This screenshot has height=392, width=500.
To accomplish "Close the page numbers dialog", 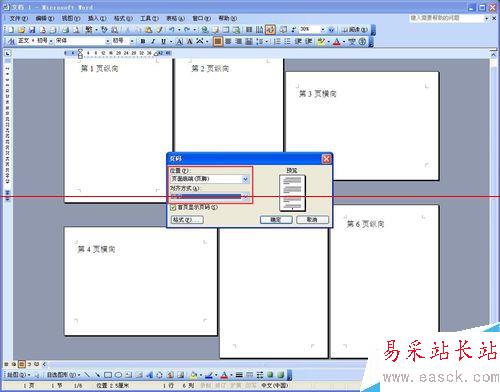I will [x=326, y=159].
